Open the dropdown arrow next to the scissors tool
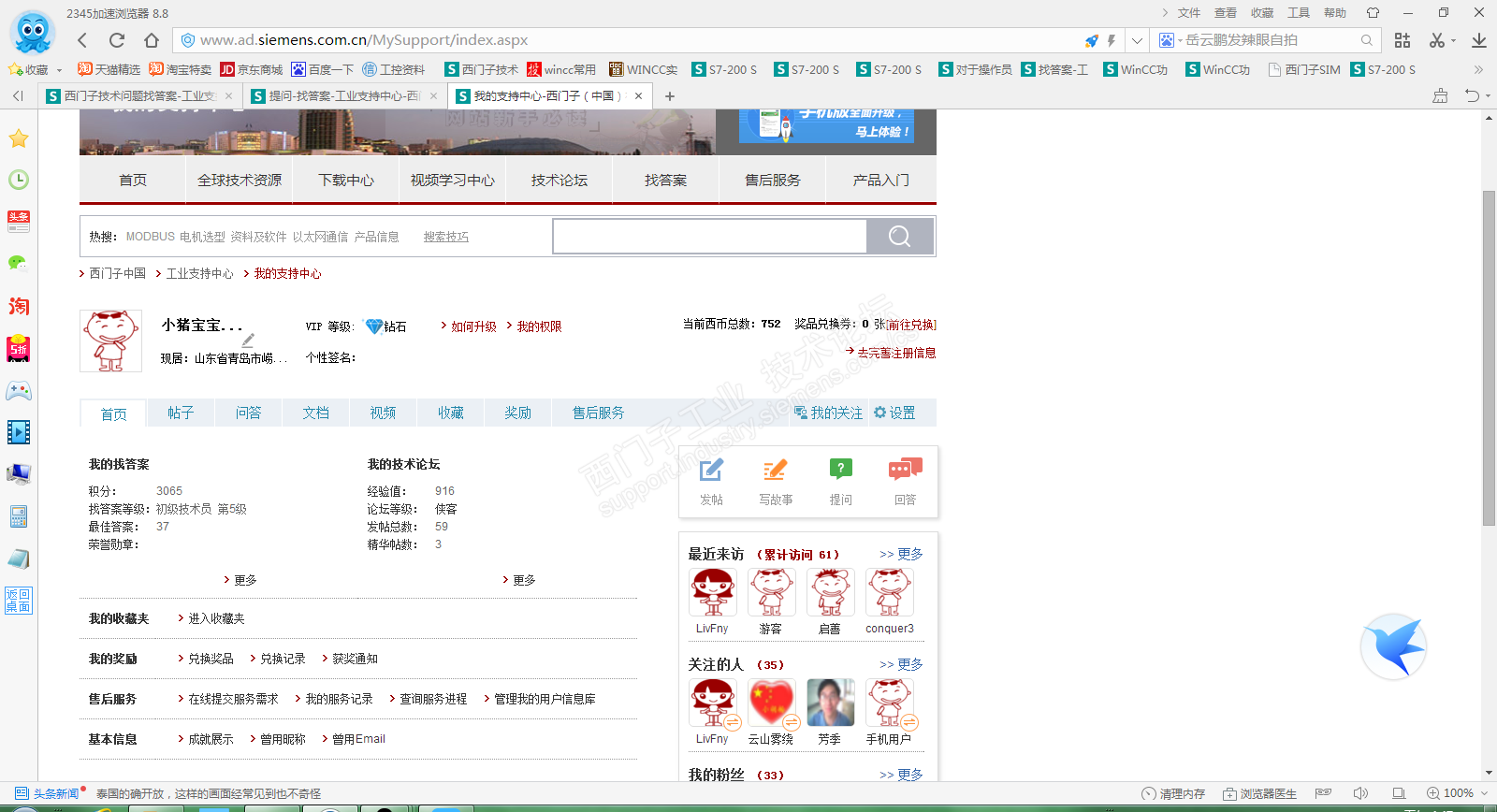 [1453, 40]
